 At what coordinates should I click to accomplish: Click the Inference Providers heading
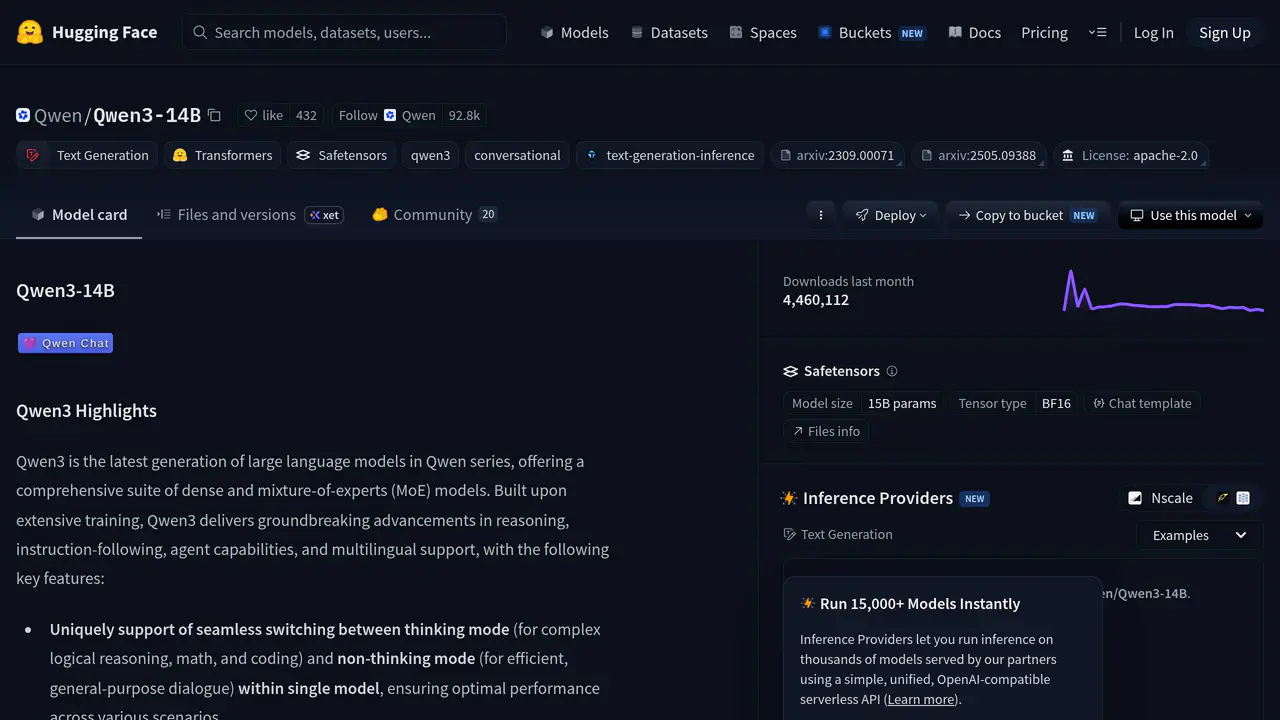pyautogui.click(x=877, y=498)
